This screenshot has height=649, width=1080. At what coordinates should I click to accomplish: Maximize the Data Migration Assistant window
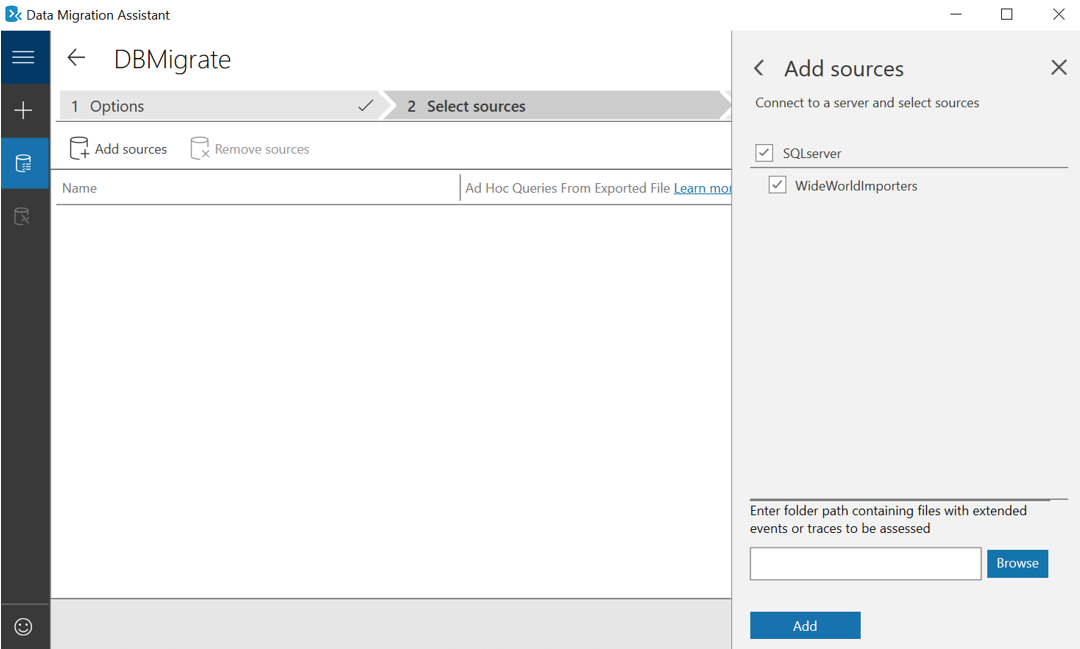[x=1006, y=14]
